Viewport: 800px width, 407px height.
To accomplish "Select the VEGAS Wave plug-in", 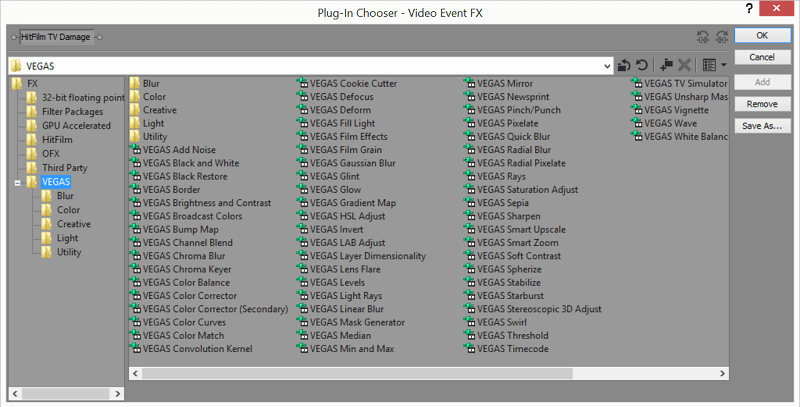I will click(x=664, y=123).
